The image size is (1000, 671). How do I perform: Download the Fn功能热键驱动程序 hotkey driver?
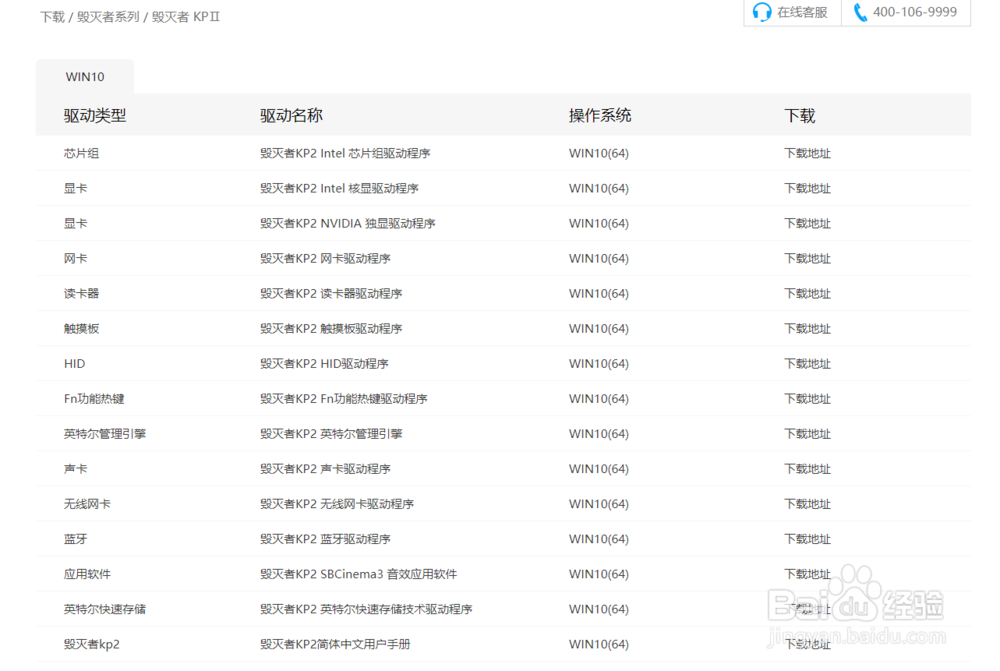[x=807, y=398]
